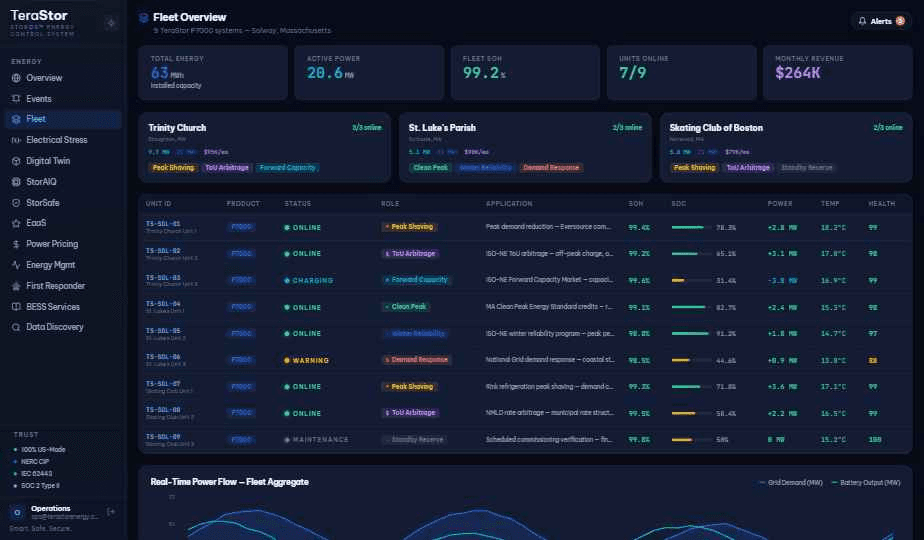Open unit TS-SOL-09
The image size is (924, 540).
coord(163,437)
